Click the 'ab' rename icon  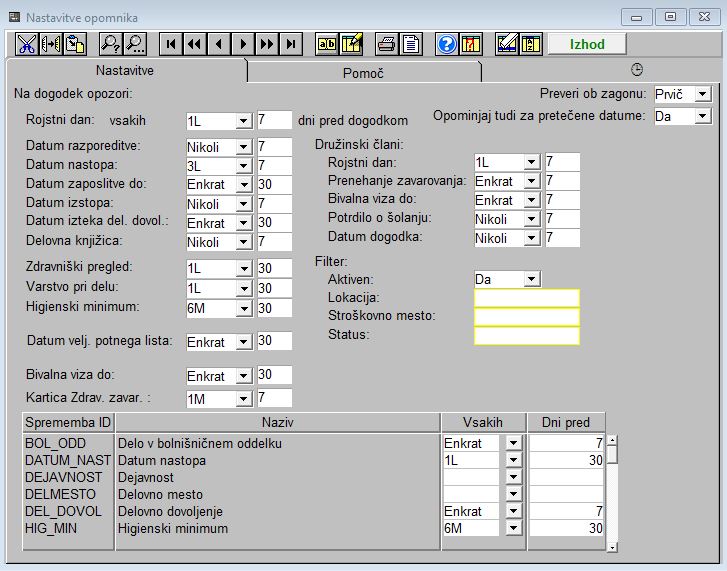coord(327,44)
